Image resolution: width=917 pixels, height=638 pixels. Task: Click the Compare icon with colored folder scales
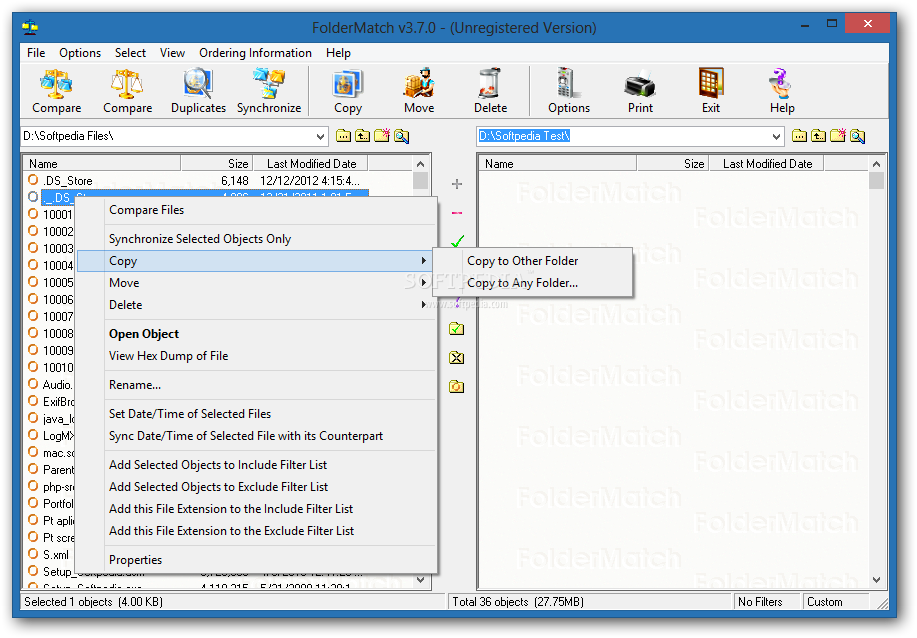pos(56,91)
